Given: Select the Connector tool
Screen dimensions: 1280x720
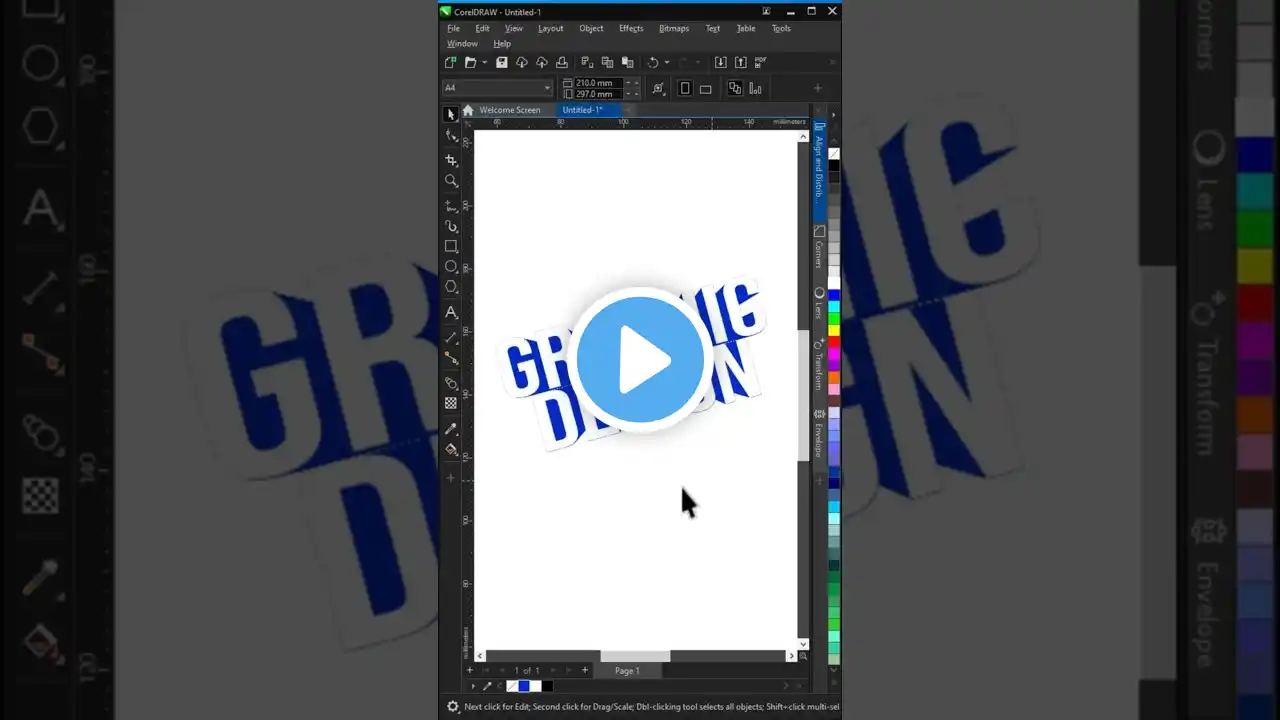Looking at the screenshot, I should (x=451, y=357).
